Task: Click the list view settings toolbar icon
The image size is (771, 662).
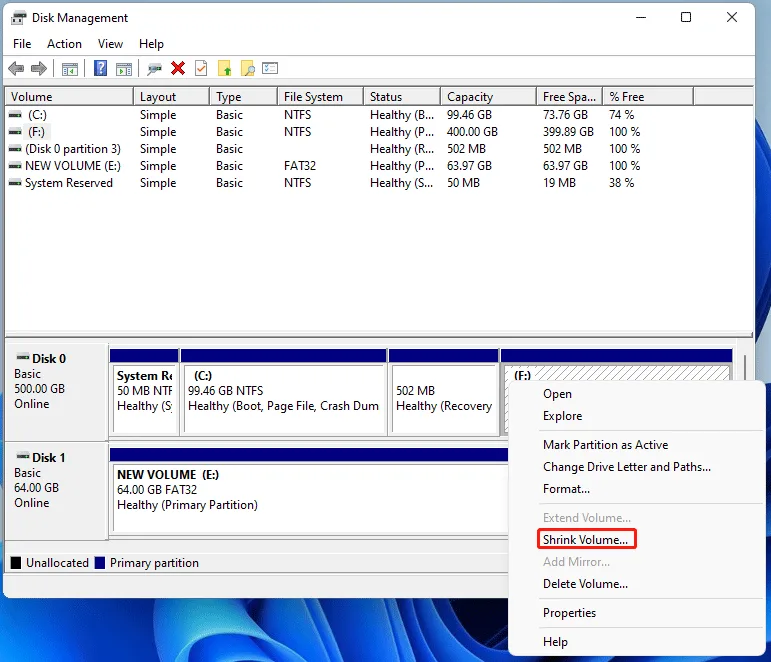Action: (270, 68)
